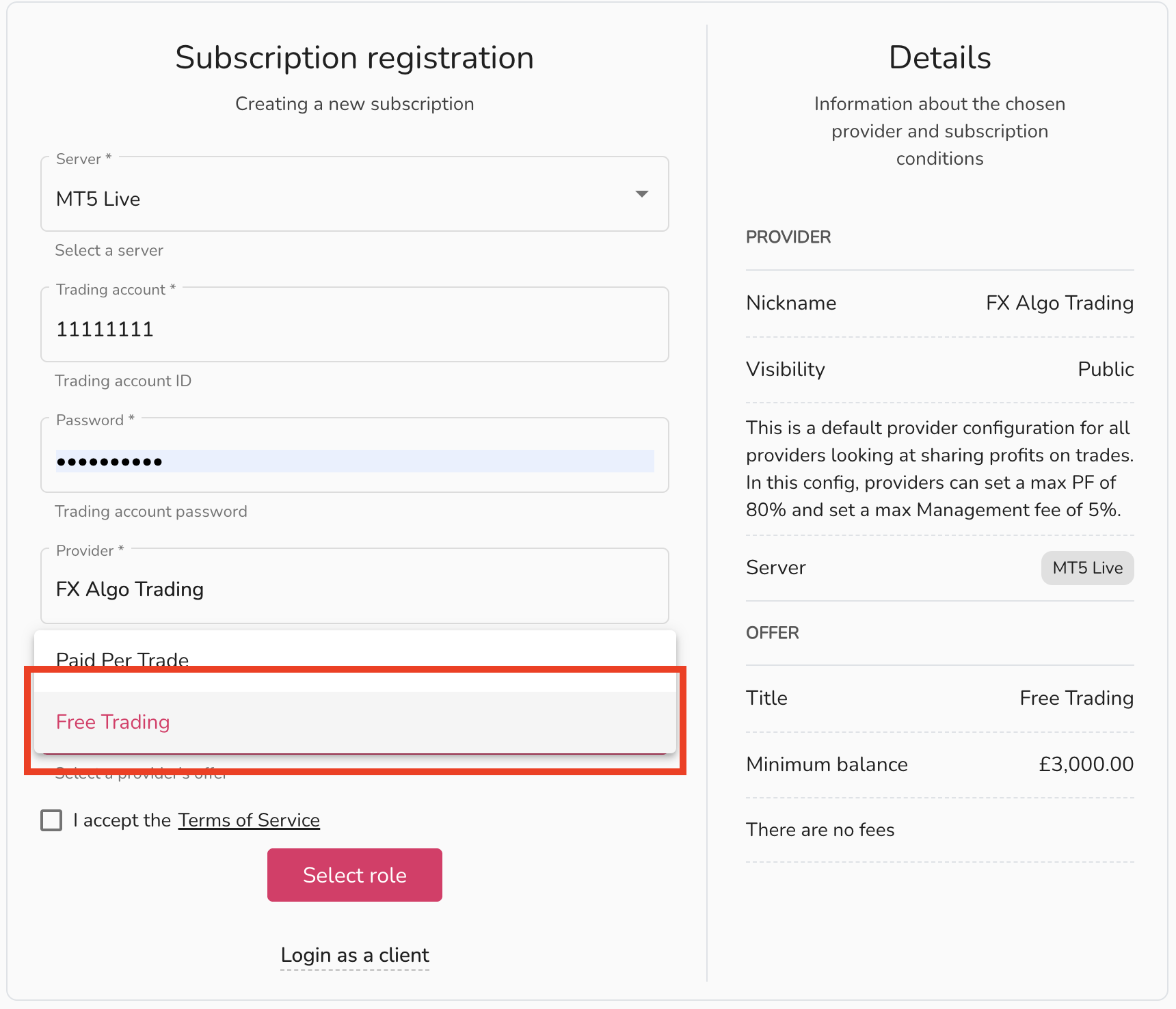1176x1009 pixels.
Task: Select Free Trading from the offer list
Action: coord(113,722)
